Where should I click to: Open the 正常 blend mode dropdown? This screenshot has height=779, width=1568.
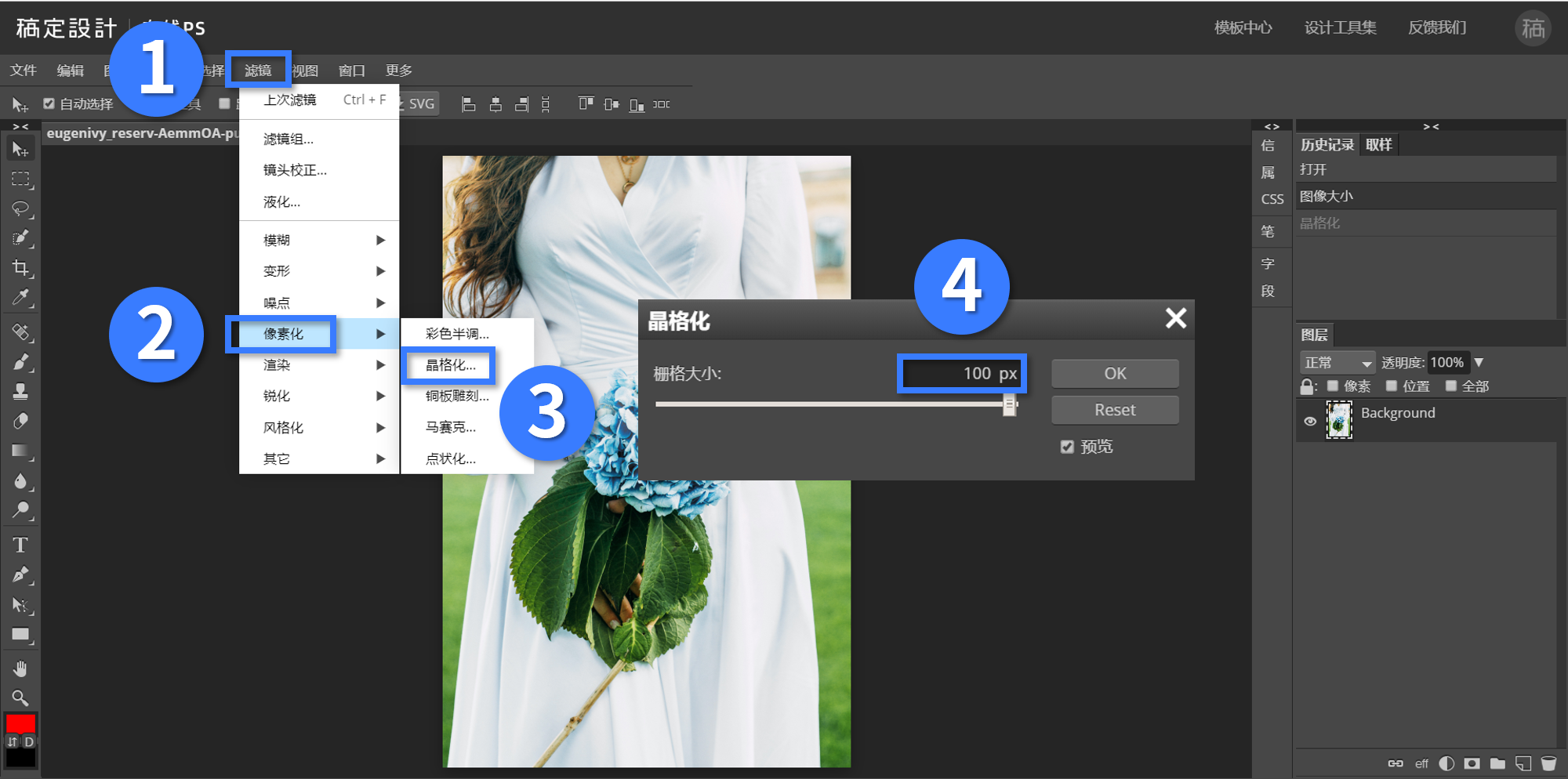1338,363
